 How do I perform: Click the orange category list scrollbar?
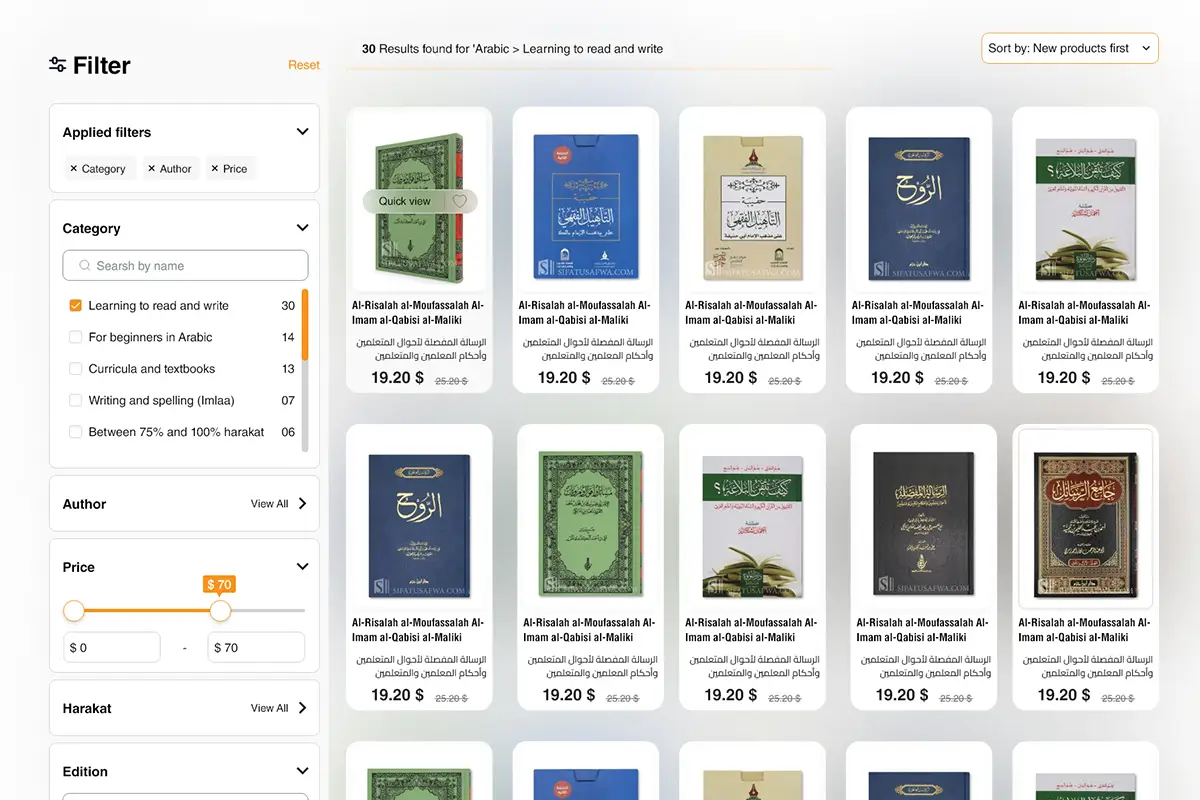(x=305, y=324)
